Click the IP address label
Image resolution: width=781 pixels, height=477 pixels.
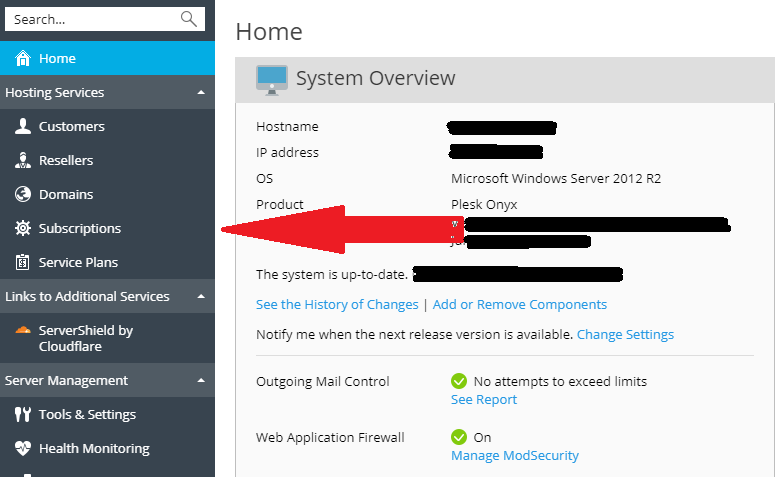pos(287,152)
